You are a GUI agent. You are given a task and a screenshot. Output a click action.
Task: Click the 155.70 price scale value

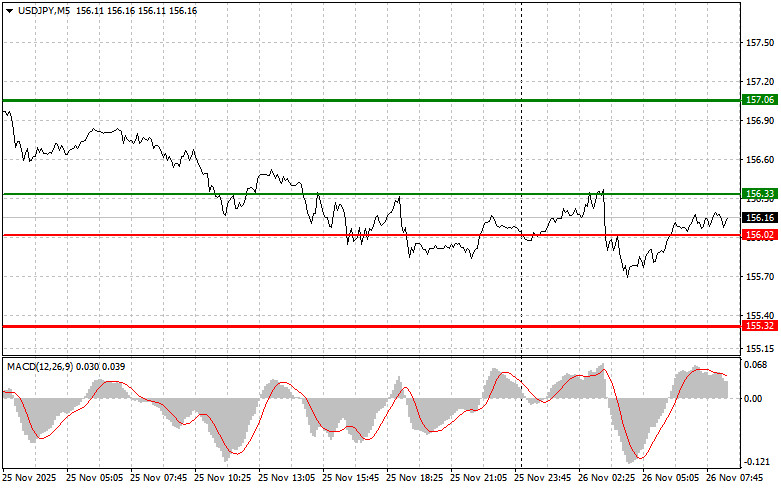(x=760, y=276)
